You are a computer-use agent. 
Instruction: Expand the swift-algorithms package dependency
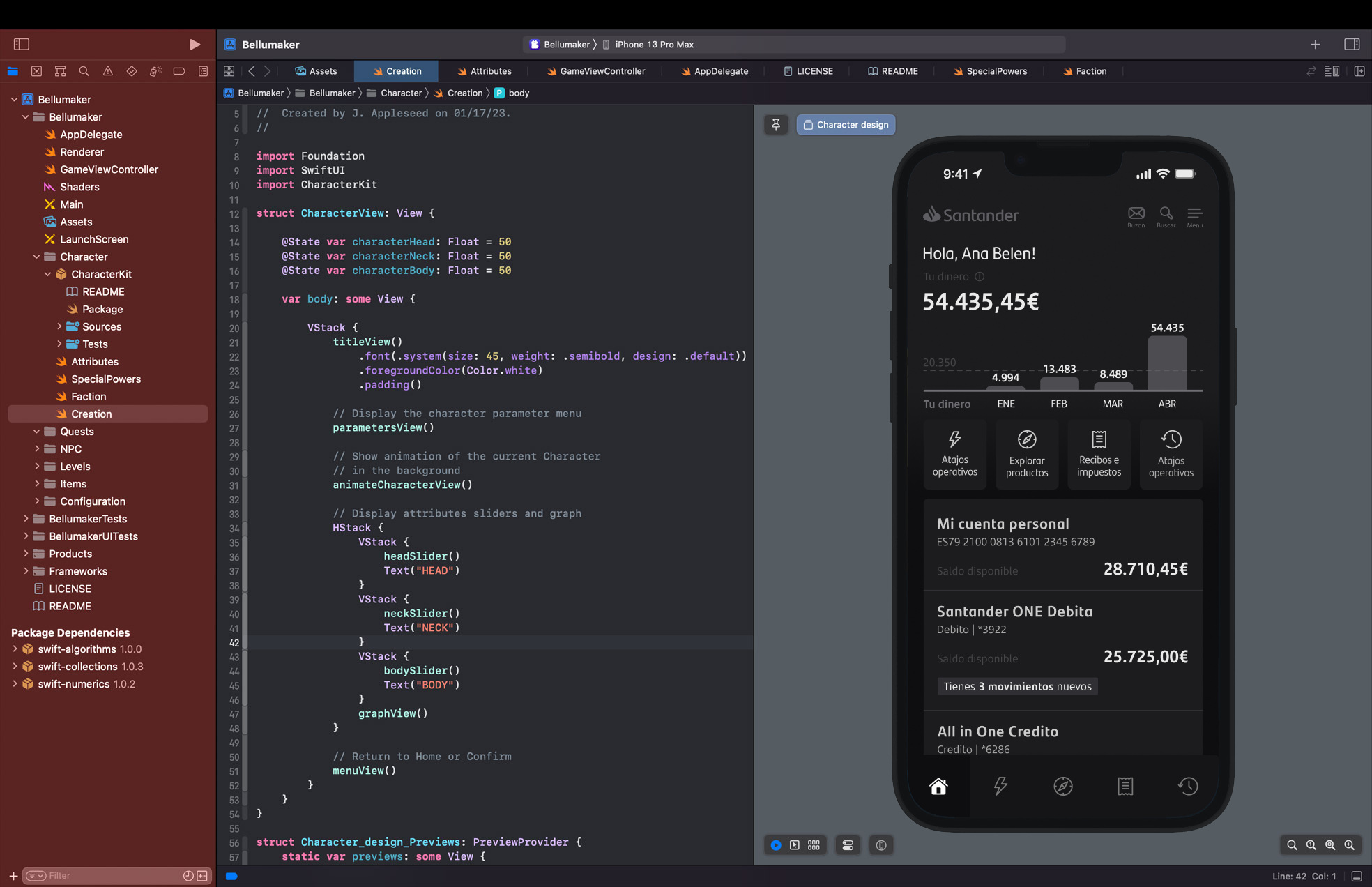tap(14, 649)
